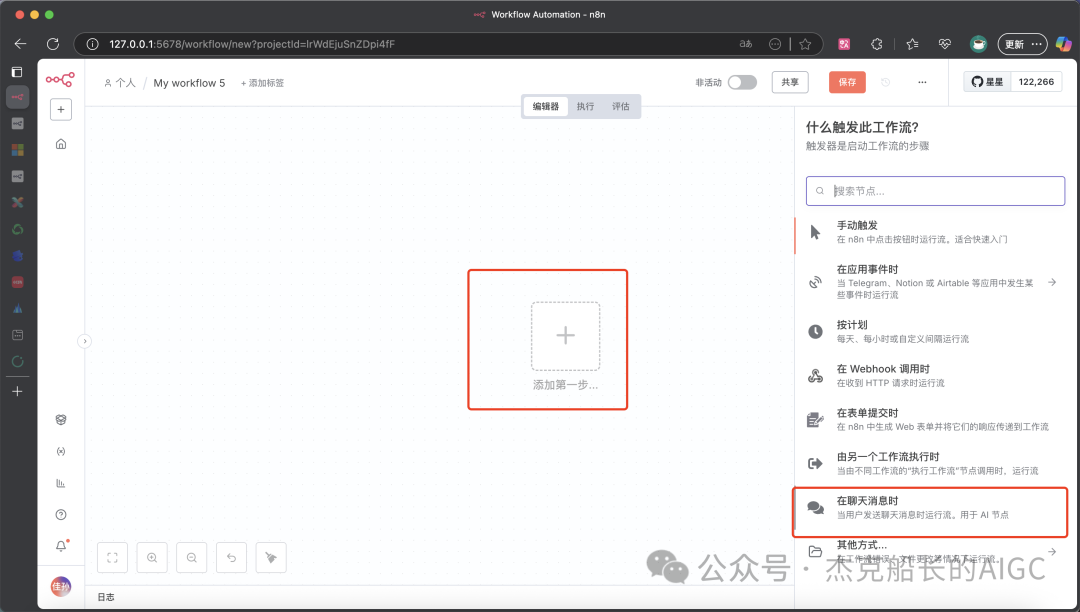The height and width of the screenshot is (612, 1080).
Task: Click the address bar URL
Action: point(252,44)
